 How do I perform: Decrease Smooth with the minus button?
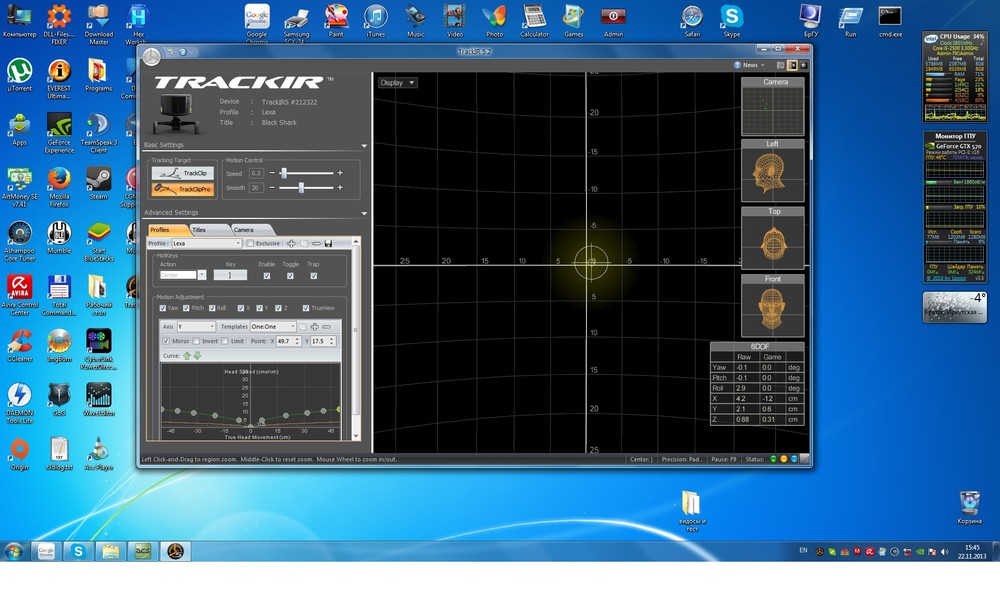point(272,187)
